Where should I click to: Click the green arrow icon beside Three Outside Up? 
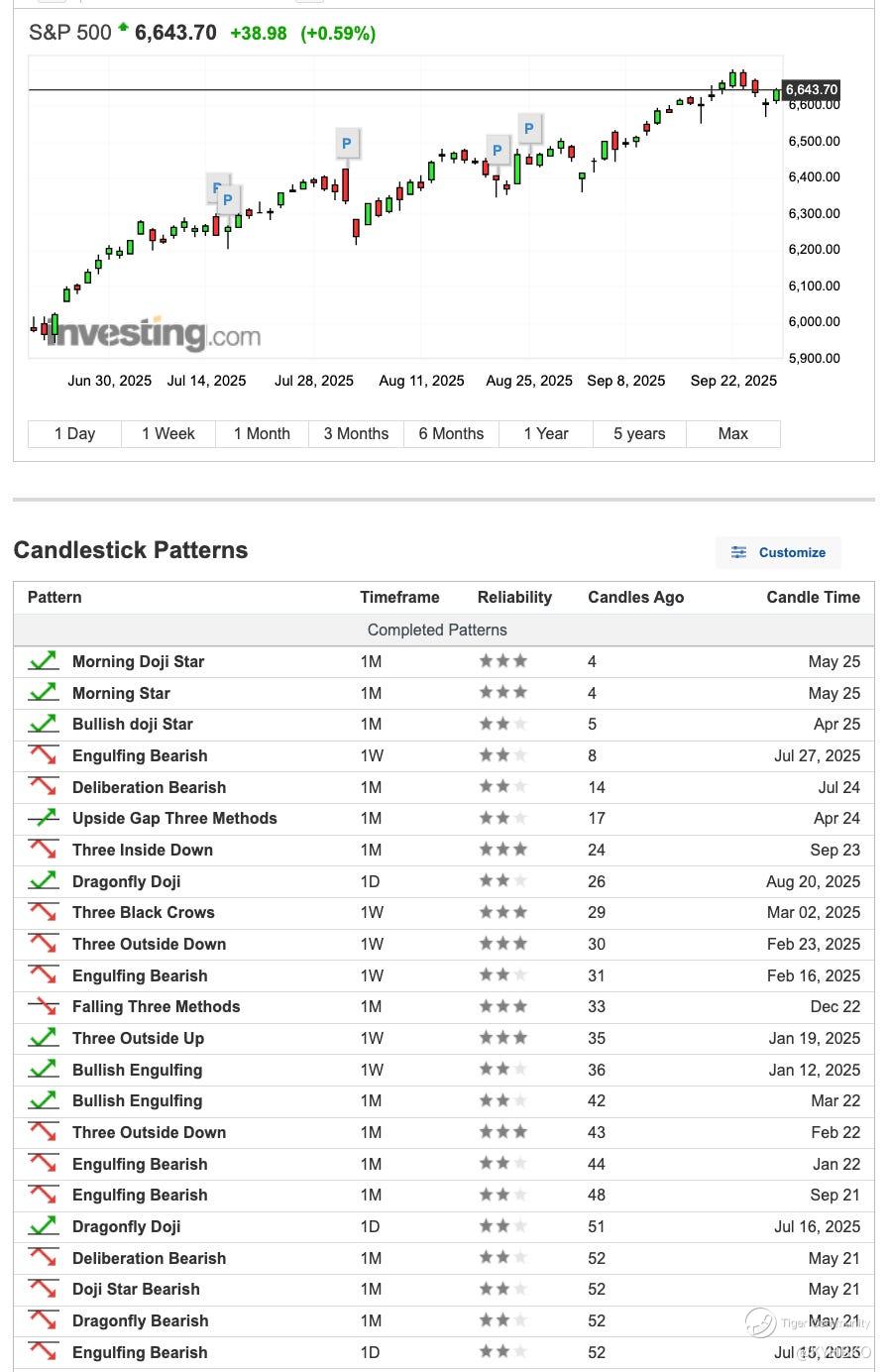tap(43, 1038)
